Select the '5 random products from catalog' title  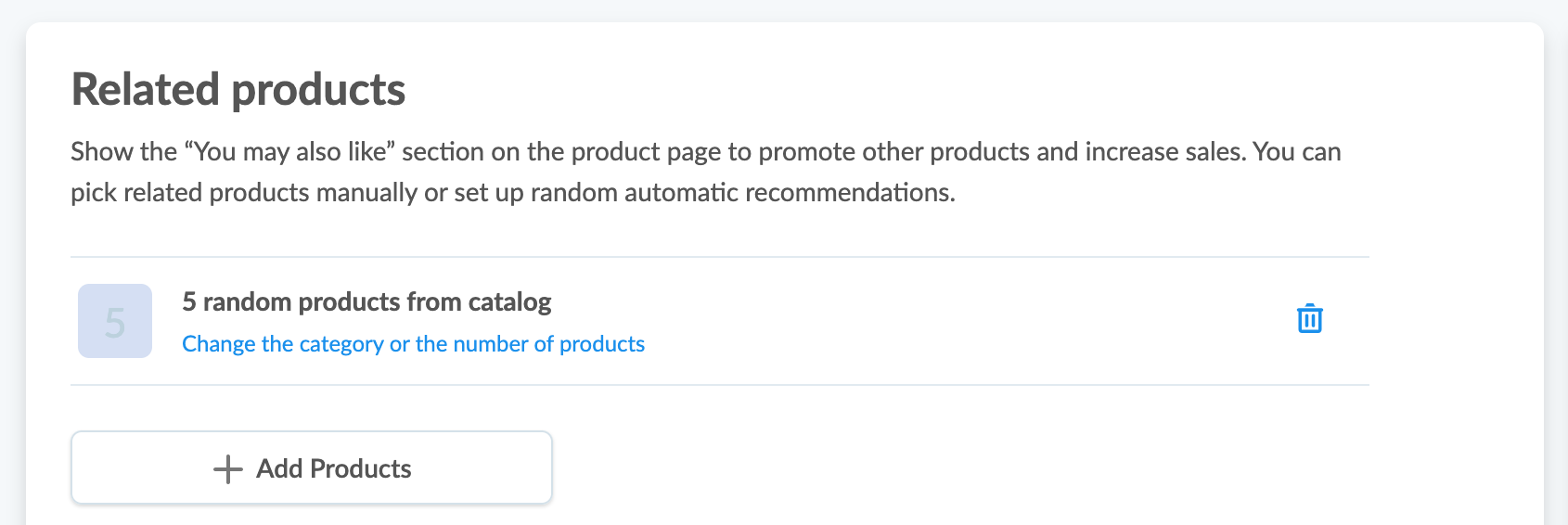tap(366, 302)
